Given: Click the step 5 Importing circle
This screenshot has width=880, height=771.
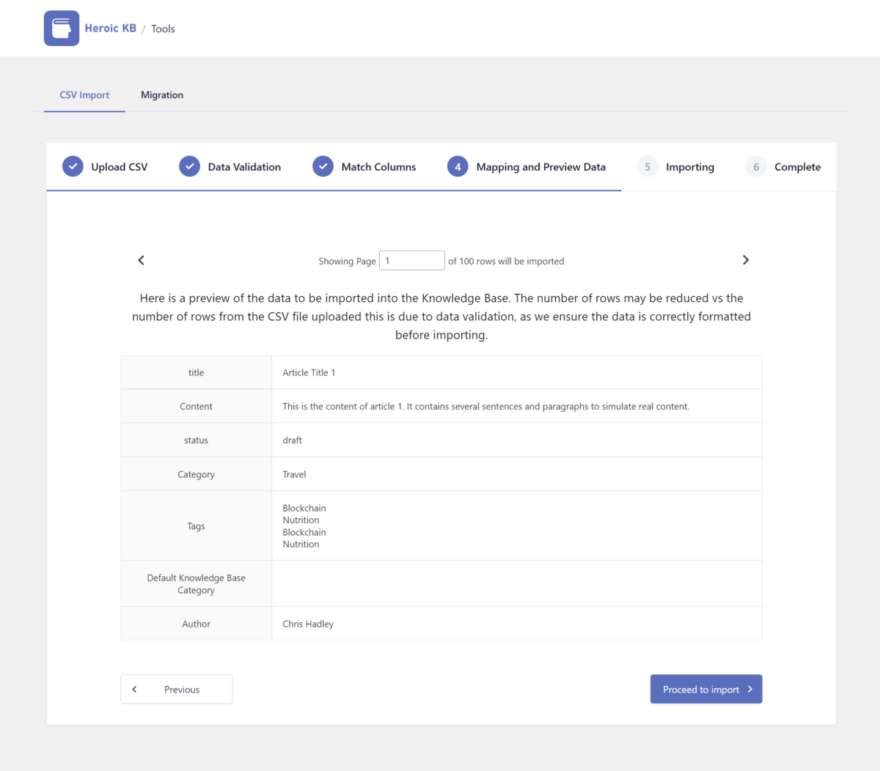Looking at the screenshot, I should point(648,167).
